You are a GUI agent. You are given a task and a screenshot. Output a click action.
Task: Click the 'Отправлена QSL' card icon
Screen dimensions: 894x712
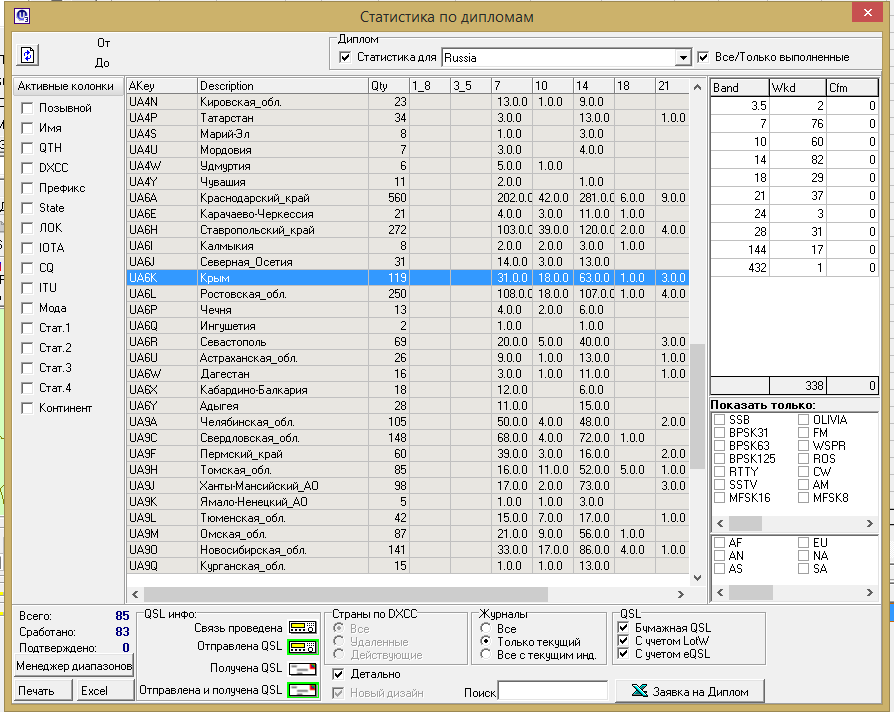[302, 647]
